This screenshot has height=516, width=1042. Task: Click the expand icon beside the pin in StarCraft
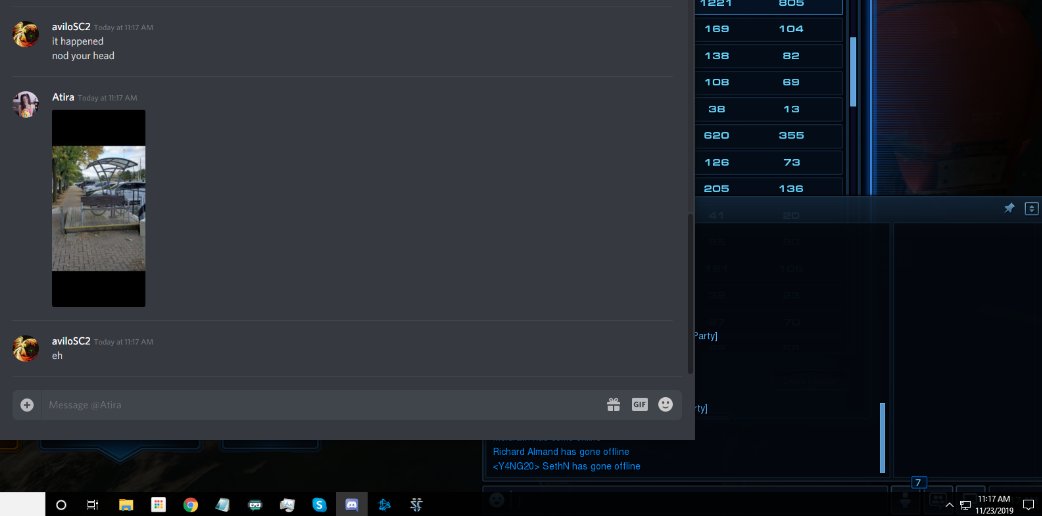(1031, 208)
